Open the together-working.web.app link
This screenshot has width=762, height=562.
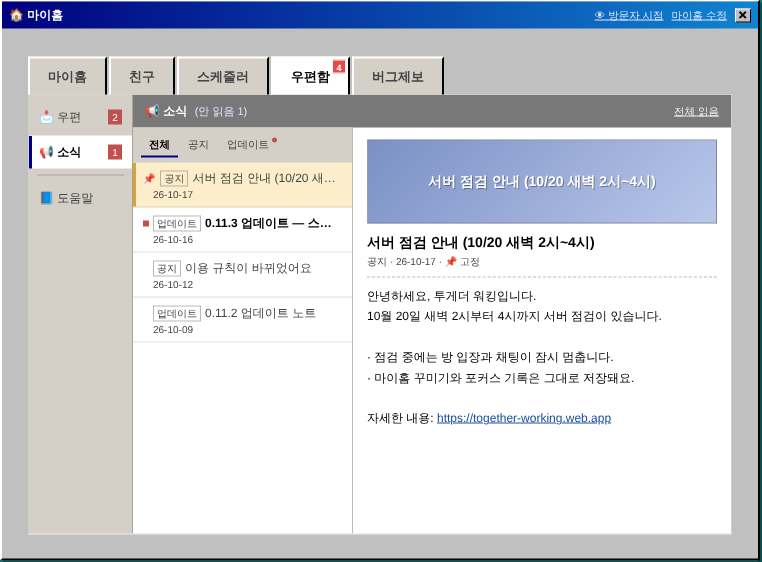coord(524,418)
